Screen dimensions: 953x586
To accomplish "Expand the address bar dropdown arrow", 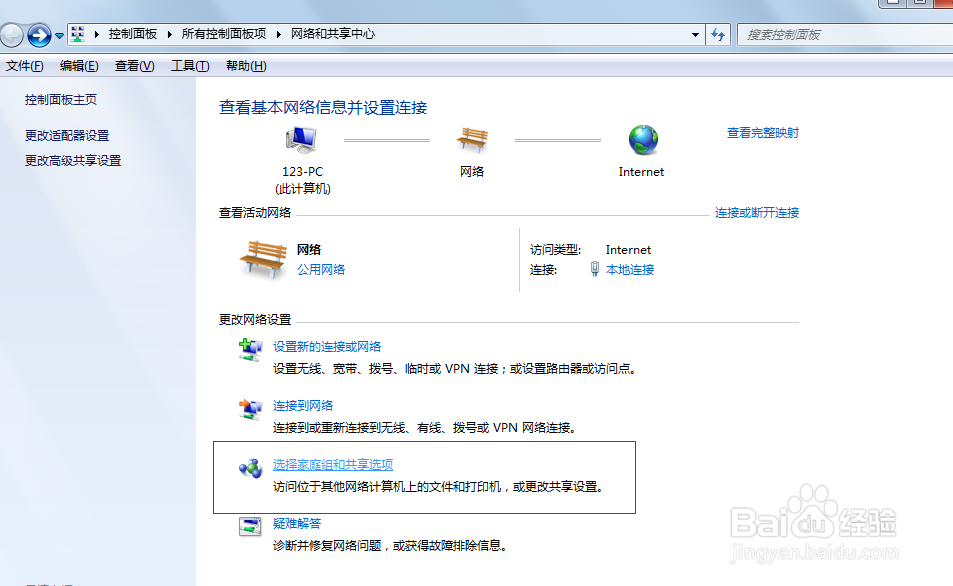I will click(x=695, y=34).
